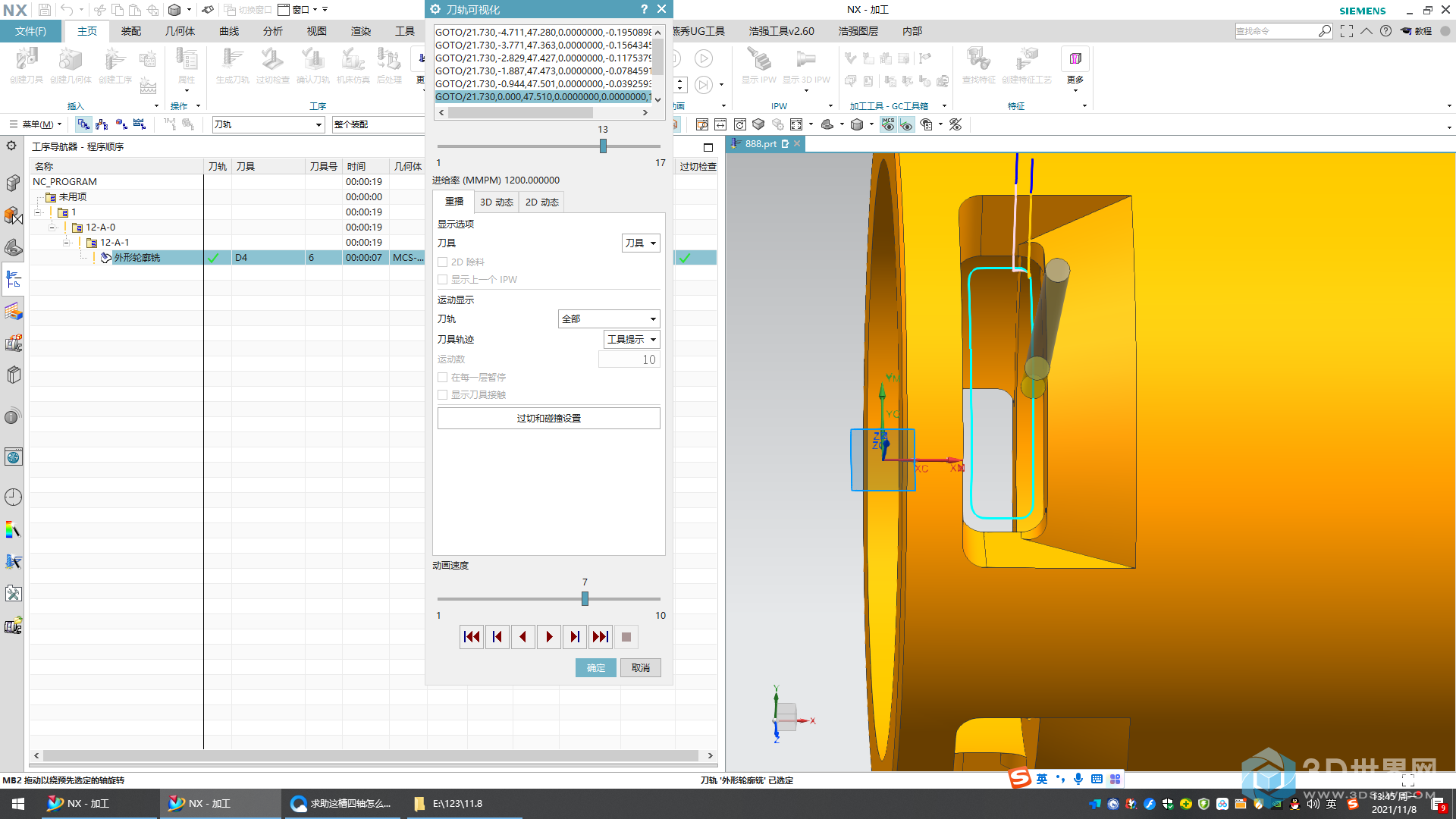Open the Operation Navigator sidebar icon

[x=14, y=280]
